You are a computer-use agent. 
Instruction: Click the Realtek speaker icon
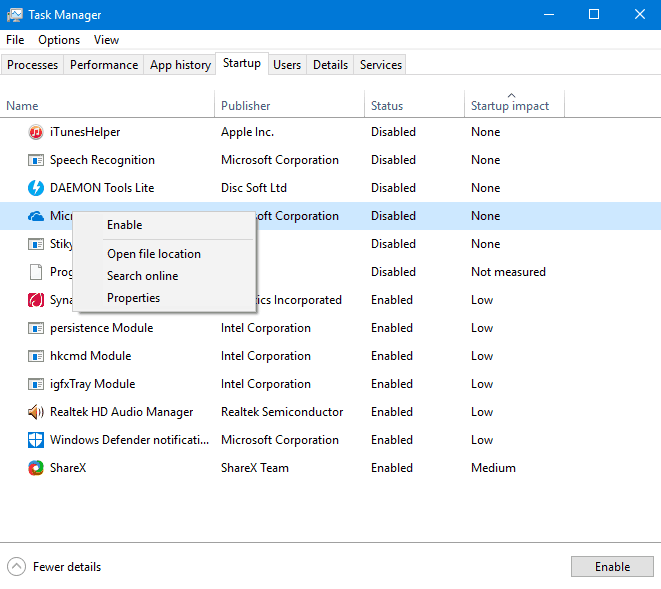click(36, 412)
